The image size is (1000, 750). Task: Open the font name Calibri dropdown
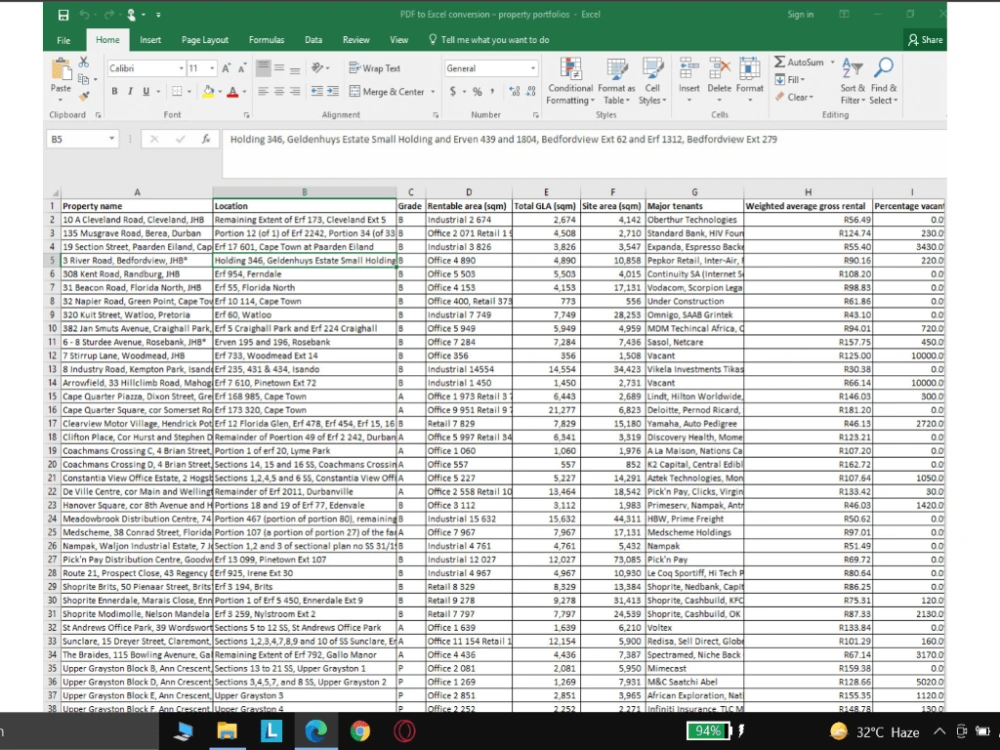181,68
